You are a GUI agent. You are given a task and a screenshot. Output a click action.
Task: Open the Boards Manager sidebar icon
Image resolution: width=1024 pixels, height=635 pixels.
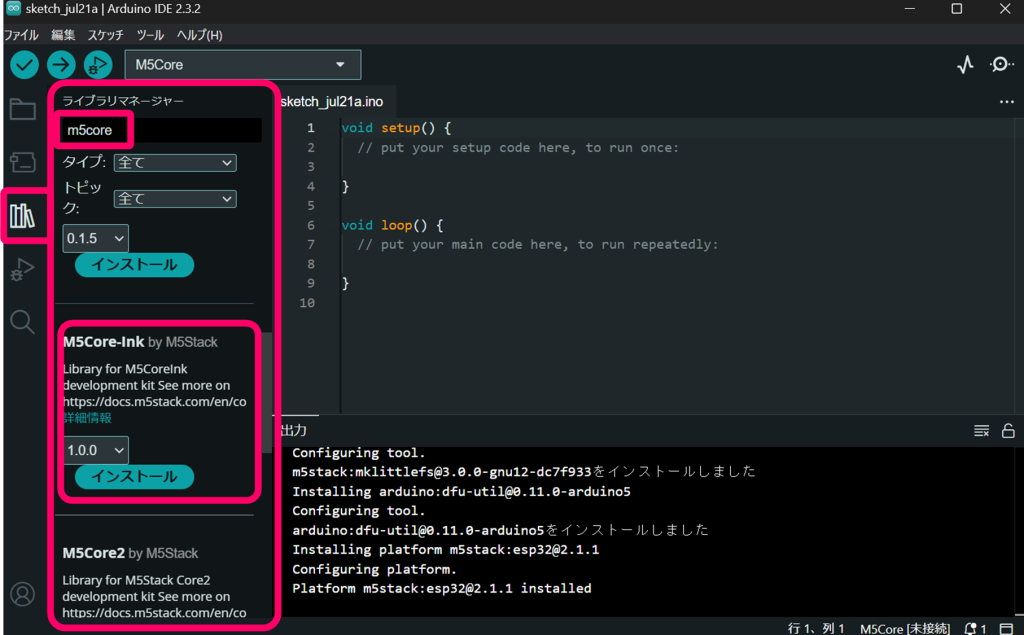[23, 162]
